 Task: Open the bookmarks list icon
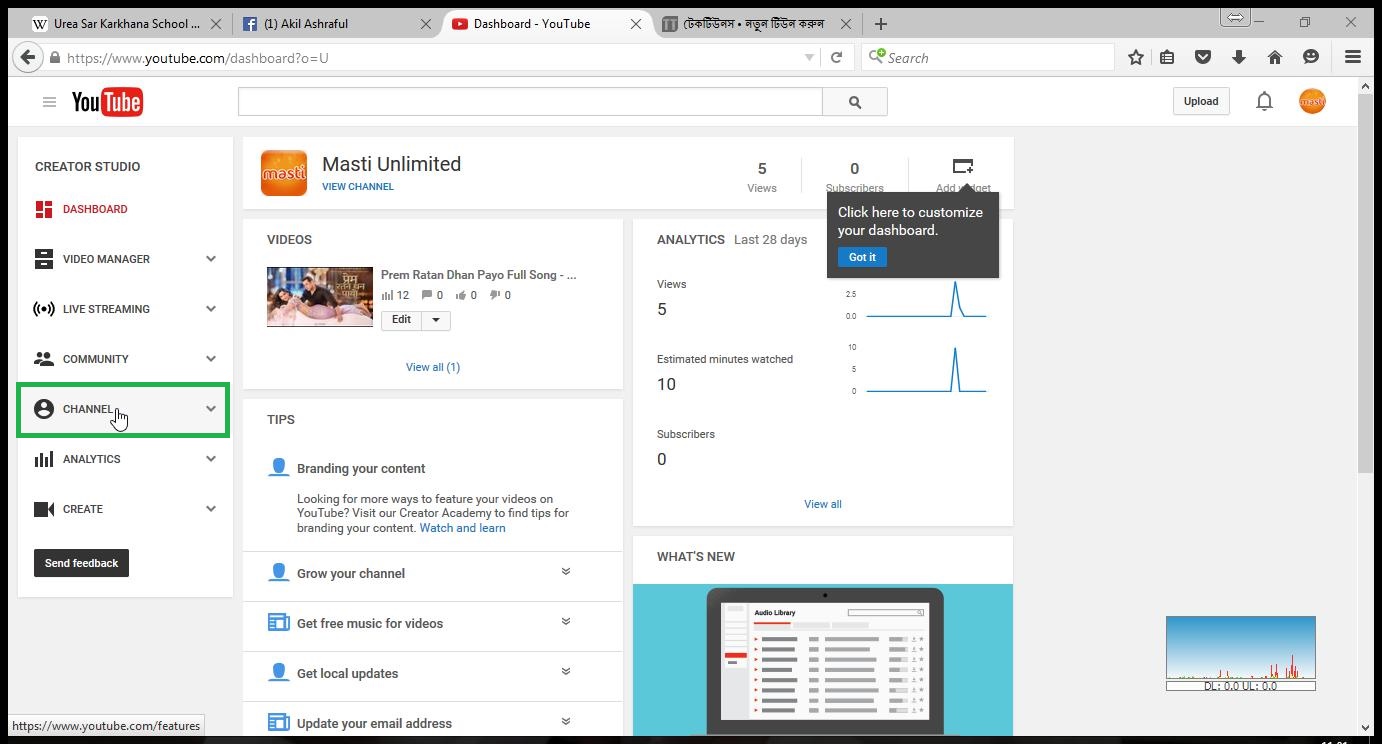1167,58
